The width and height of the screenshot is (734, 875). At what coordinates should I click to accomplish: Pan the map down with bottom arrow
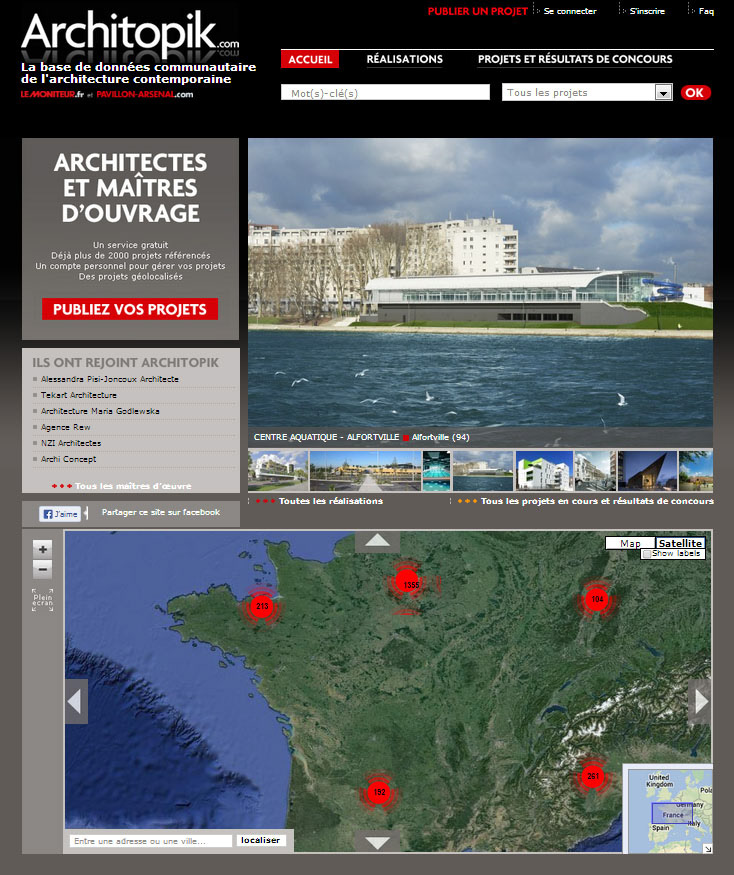(377, 842)
